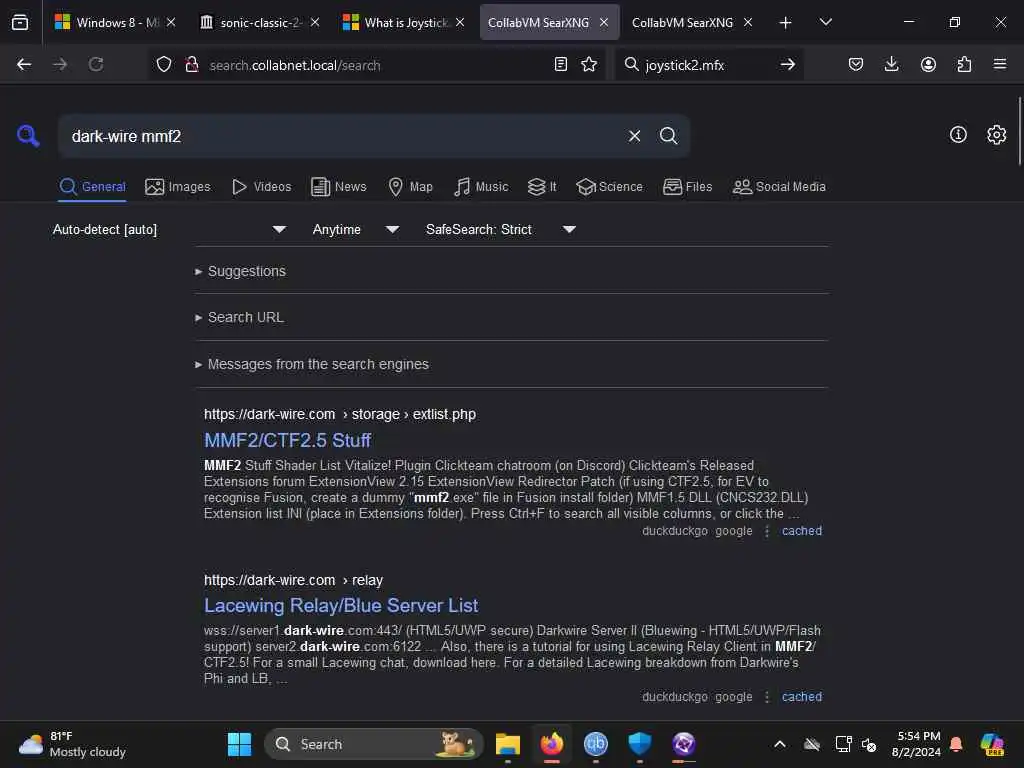Select the Images search category
1024x768 pixels.
178,187
